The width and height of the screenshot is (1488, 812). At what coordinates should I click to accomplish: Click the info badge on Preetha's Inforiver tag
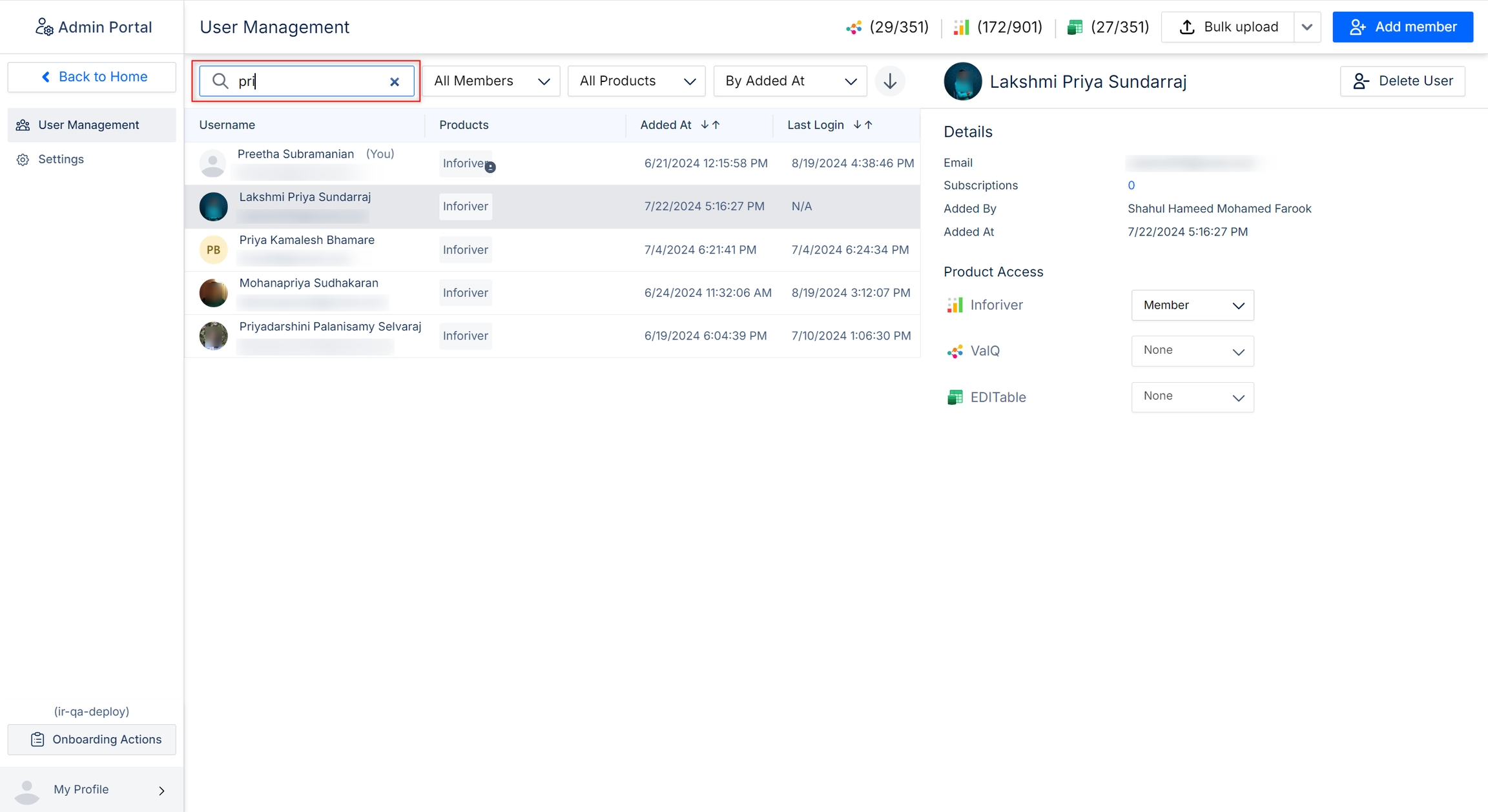tap(490, 167)
